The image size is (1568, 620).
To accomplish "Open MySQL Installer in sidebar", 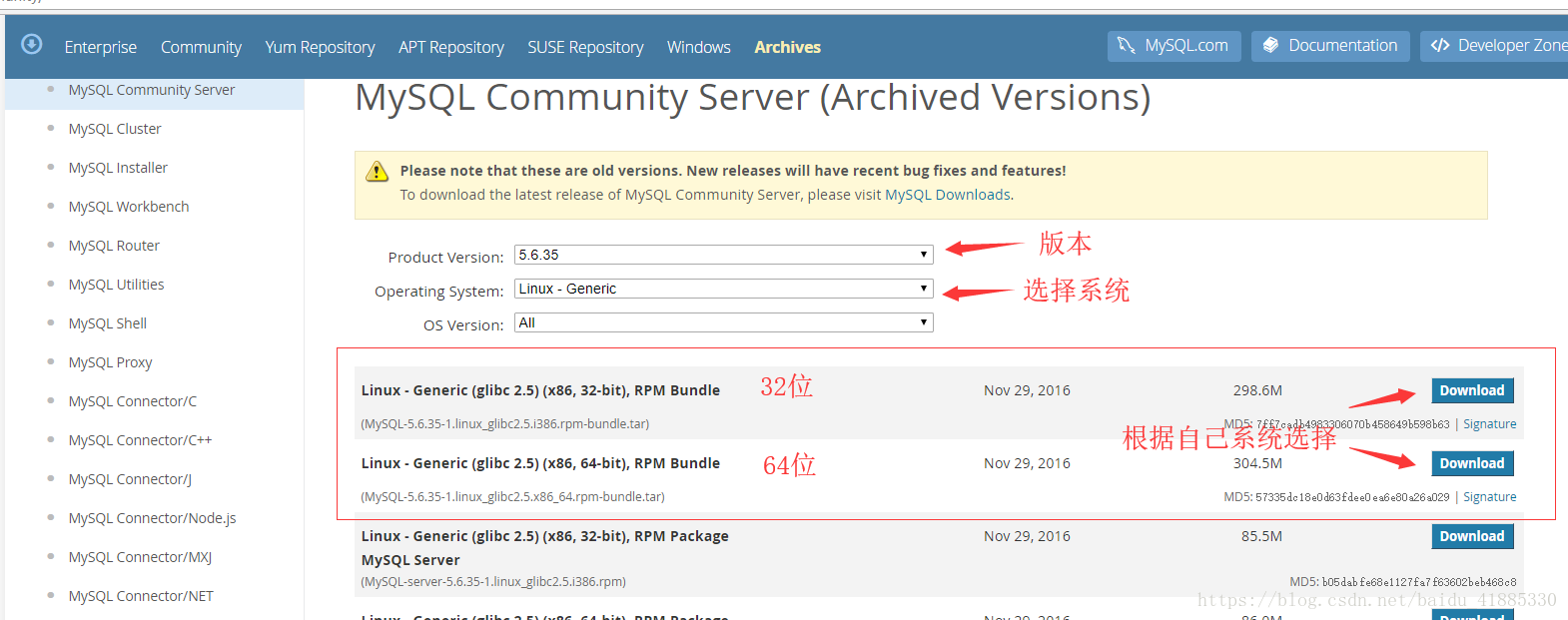I will point(118,168).
